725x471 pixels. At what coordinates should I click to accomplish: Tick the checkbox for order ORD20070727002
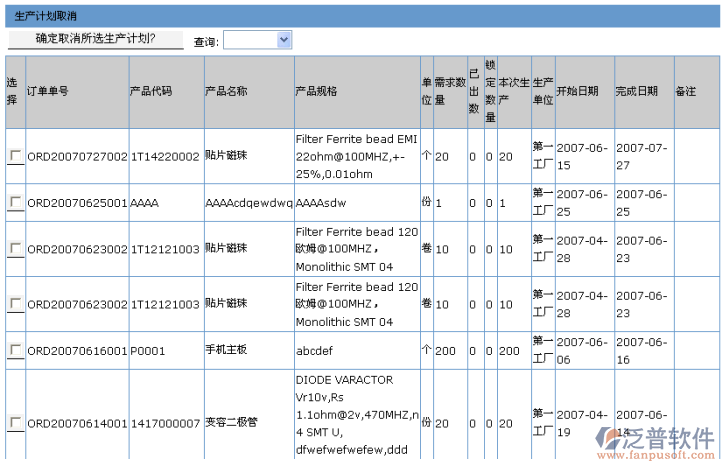pyautogui.click(x=14, y=156)
